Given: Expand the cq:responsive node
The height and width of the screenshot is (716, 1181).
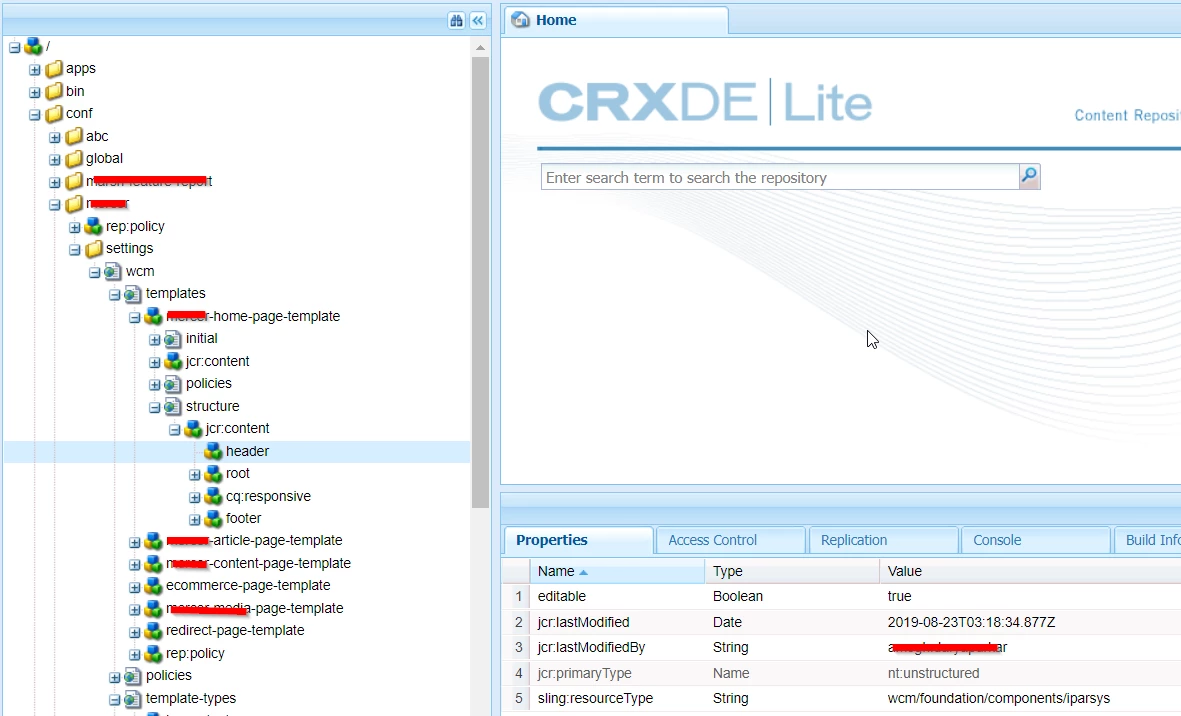Looking at the screenshot, I should click(194, 497).
